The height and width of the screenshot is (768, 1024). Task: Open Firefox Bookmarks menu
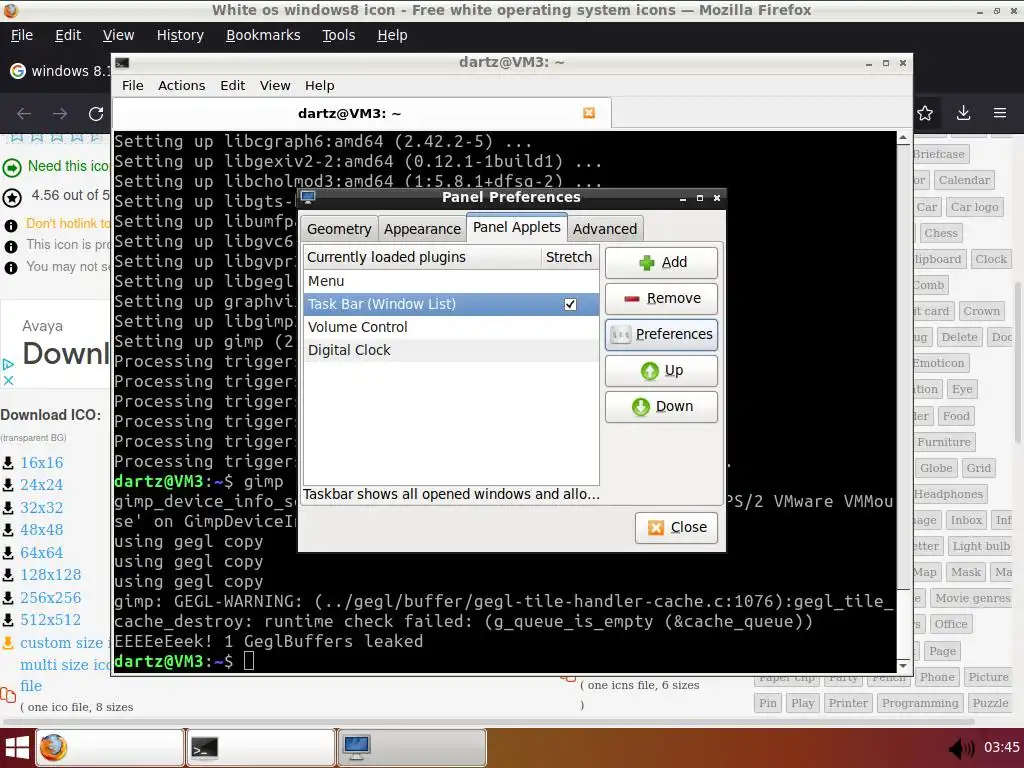tap(263, 35)
